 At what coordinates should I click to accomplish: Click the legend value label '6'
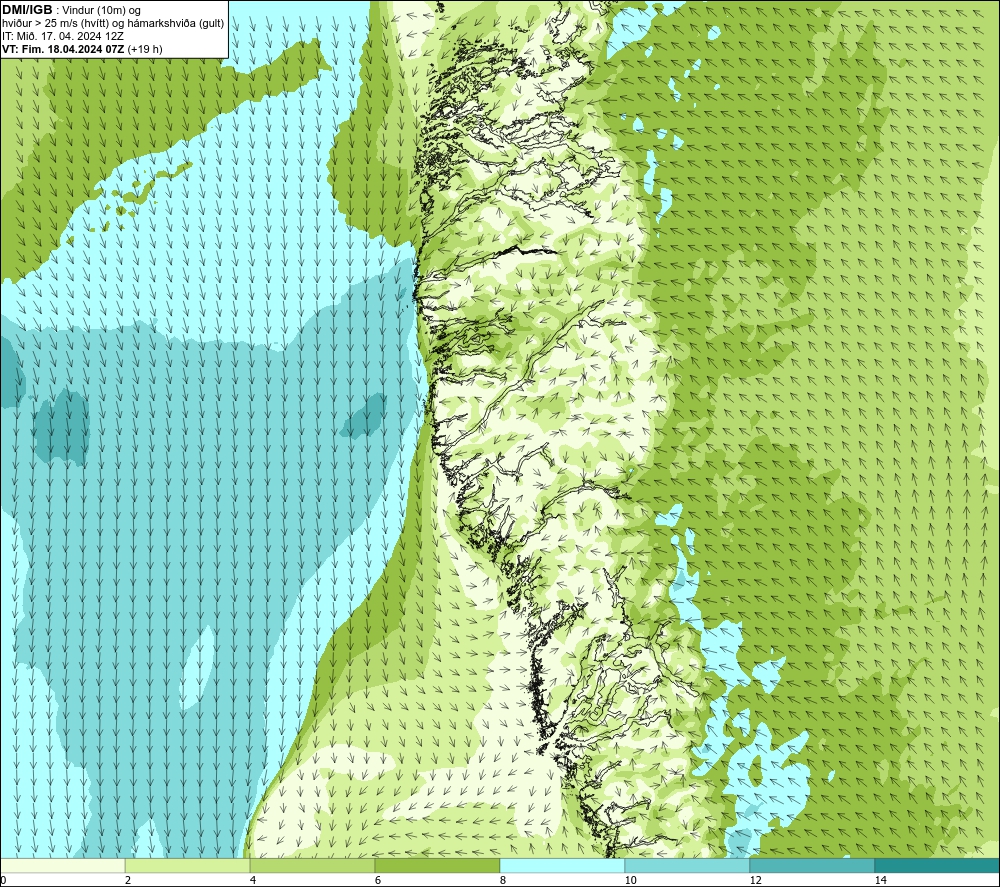pos(378,880)
